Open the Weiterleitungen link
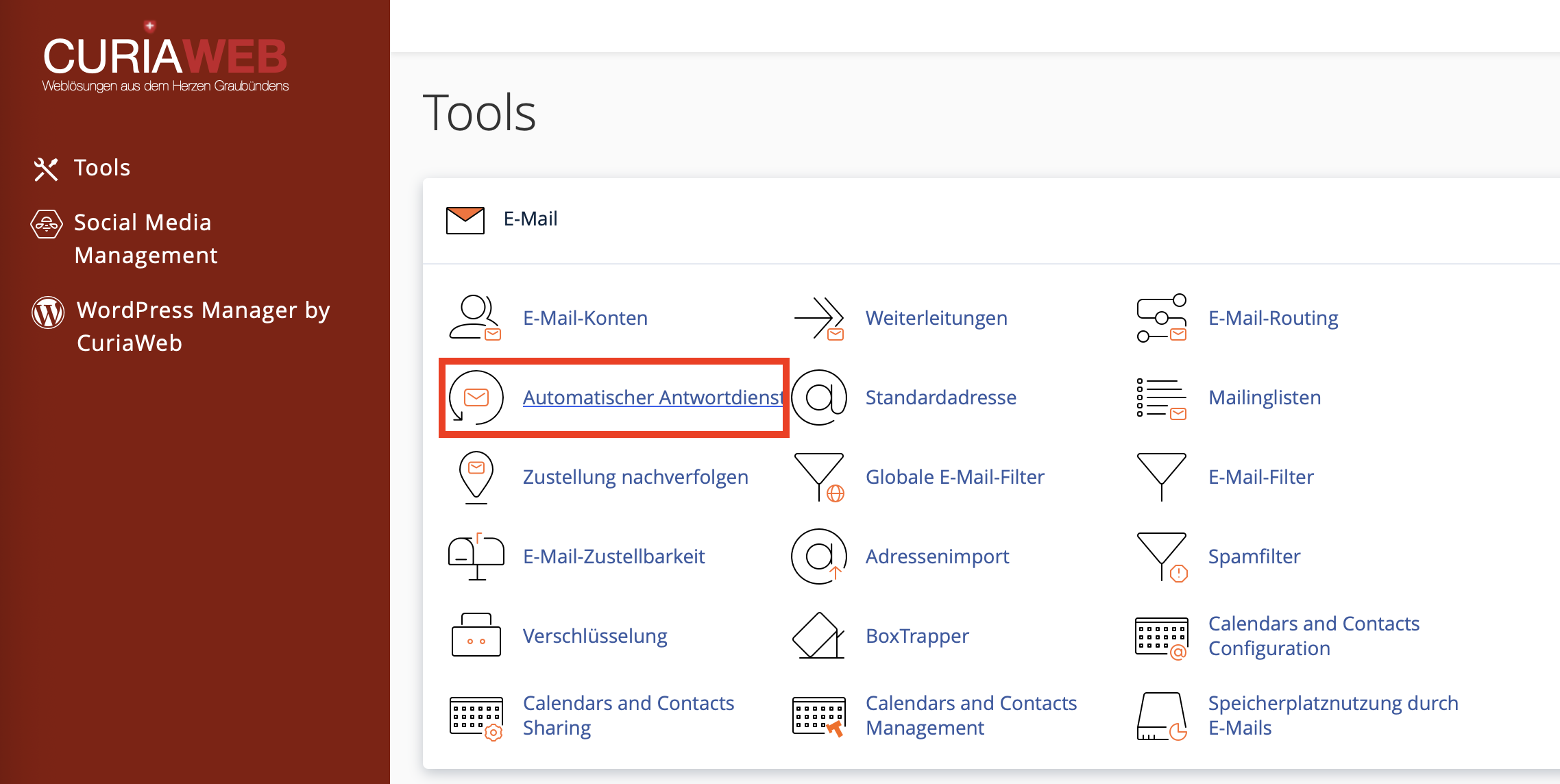The width and height of the screenshot is (1560, 784). [936, 318]
